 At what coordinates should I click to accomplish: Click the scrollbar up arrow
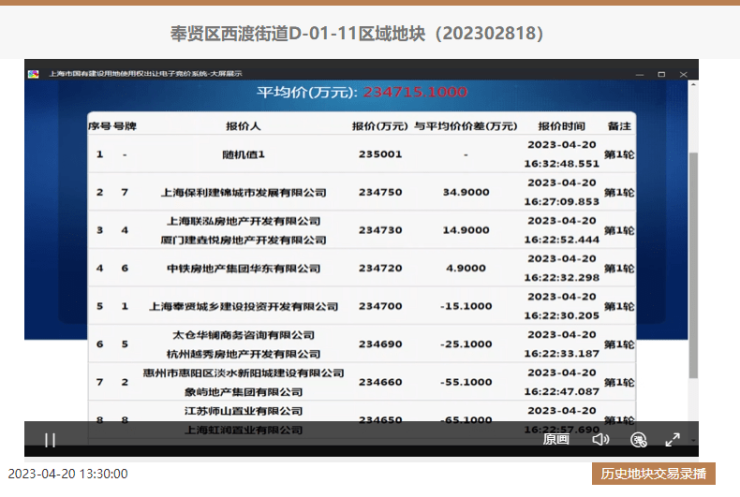point(693,85)
